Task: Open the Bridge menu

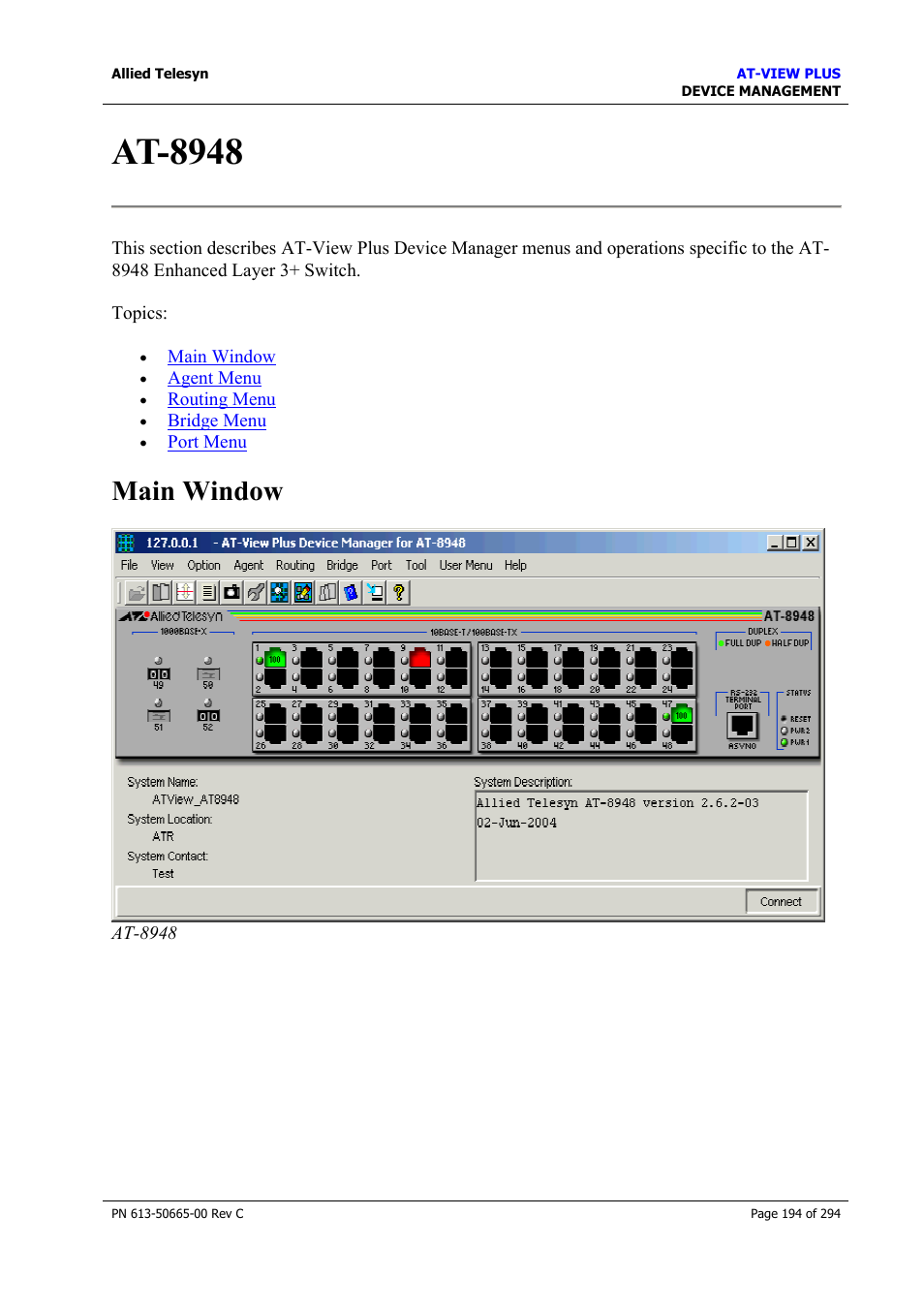Action: [342, 565]
